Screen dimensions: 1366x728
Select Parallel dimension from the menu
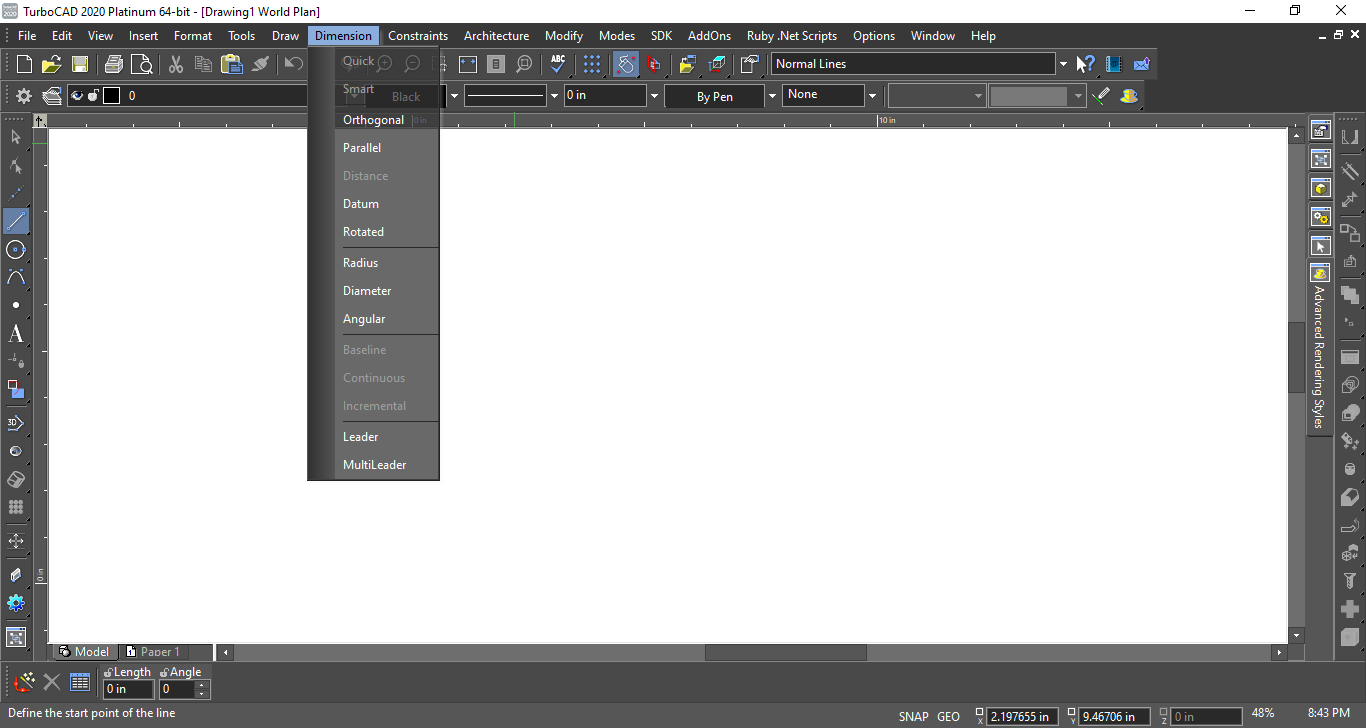pos(362,148)
